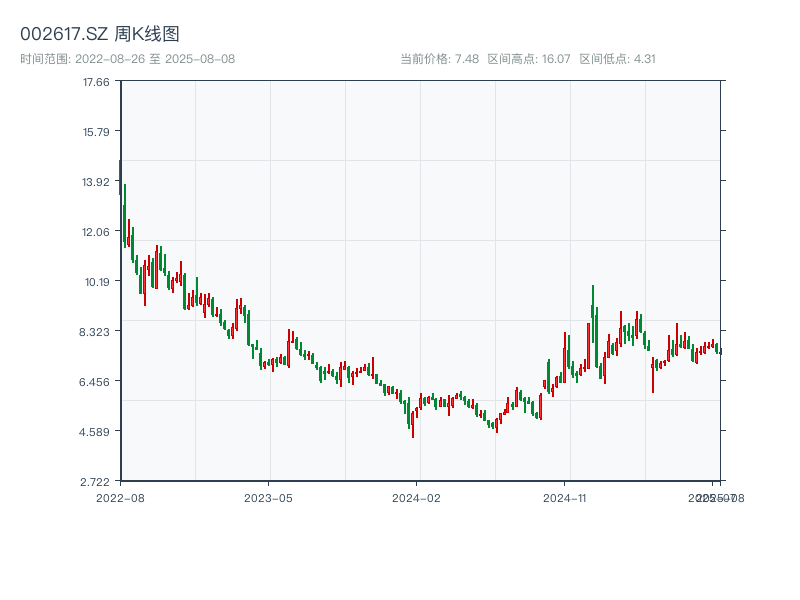Select the 6.456 y-axis price label
This screenshot has height=600, width=800.
tap(96, 382)
